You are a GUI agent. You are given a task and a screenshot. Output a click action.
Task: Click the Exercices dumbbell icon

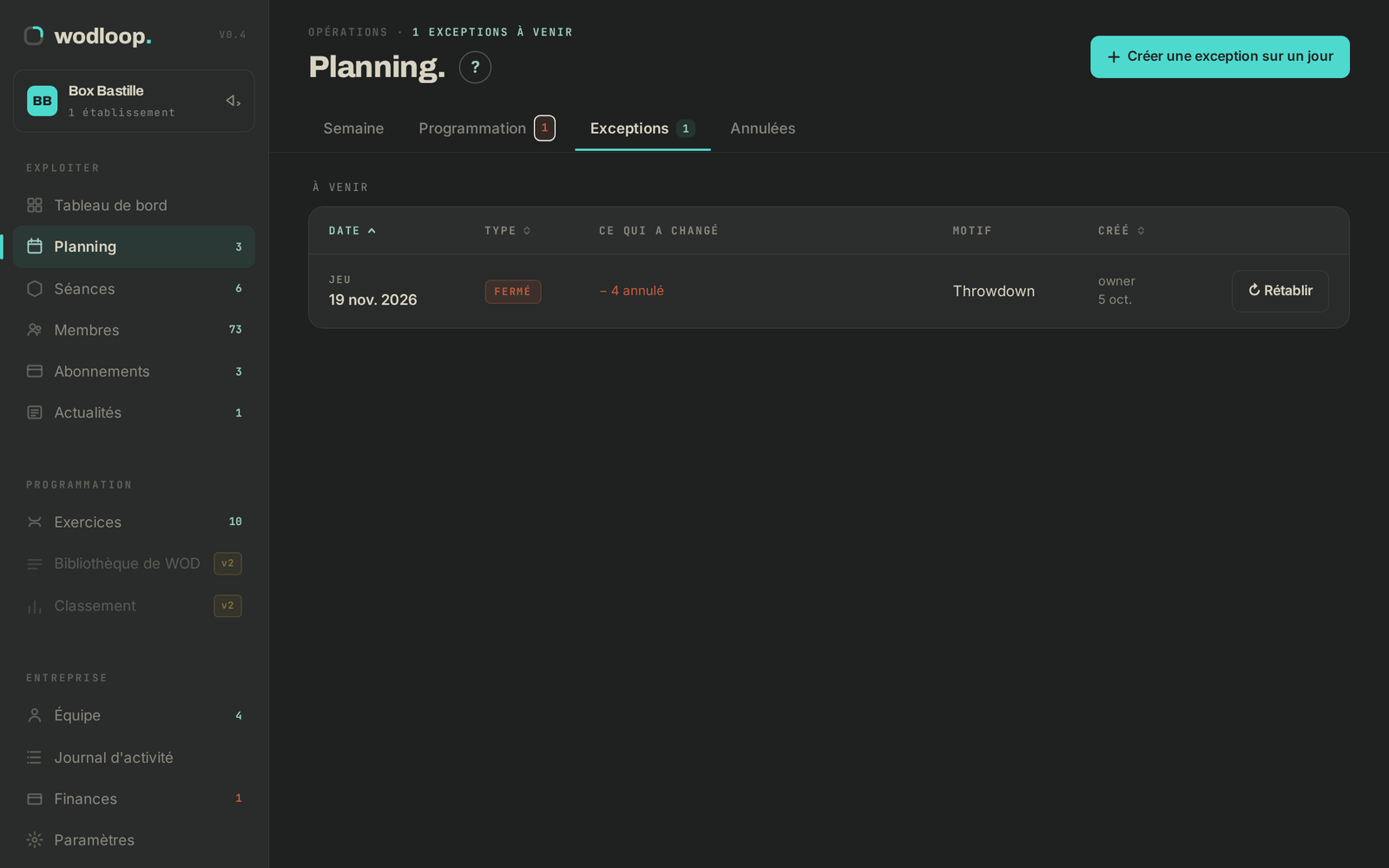(35, 522)
